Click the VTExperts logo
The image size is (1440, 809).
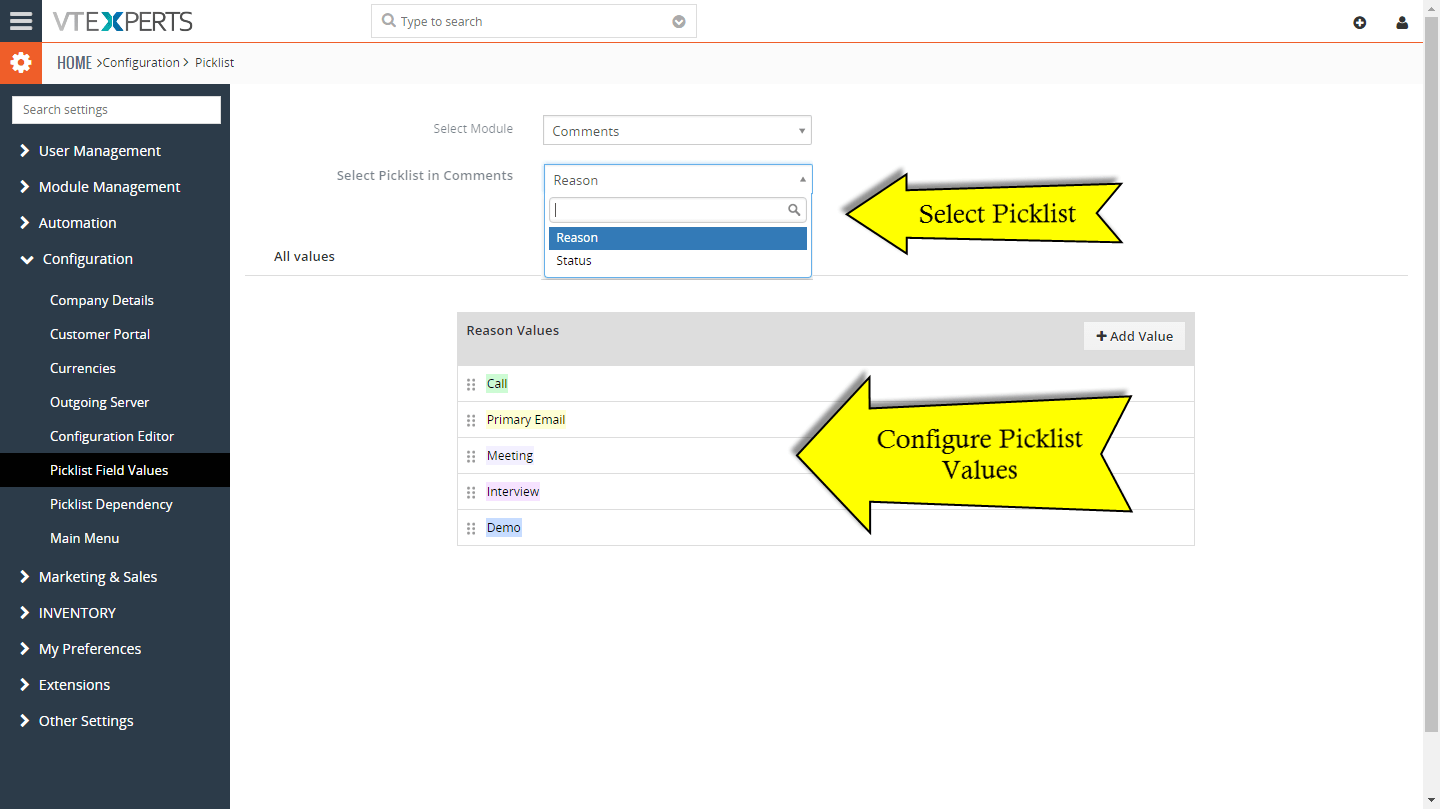pos(123,21)
